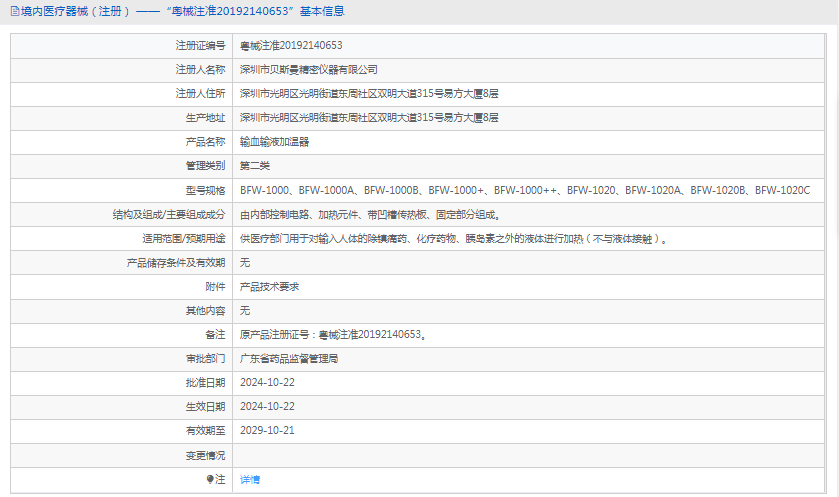Screen dimensions: 839x497
Task: Click the 注册人住所 label
Action: [200, 94]
